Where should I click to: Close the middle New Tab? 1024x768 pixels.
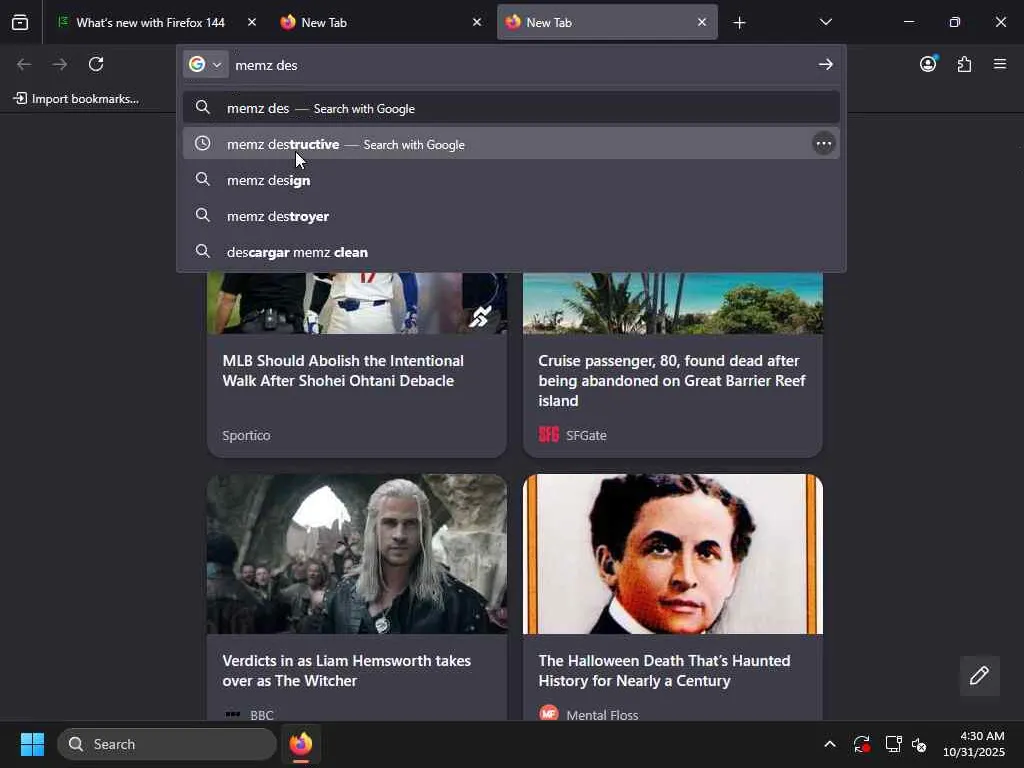(x=477, y=22)
